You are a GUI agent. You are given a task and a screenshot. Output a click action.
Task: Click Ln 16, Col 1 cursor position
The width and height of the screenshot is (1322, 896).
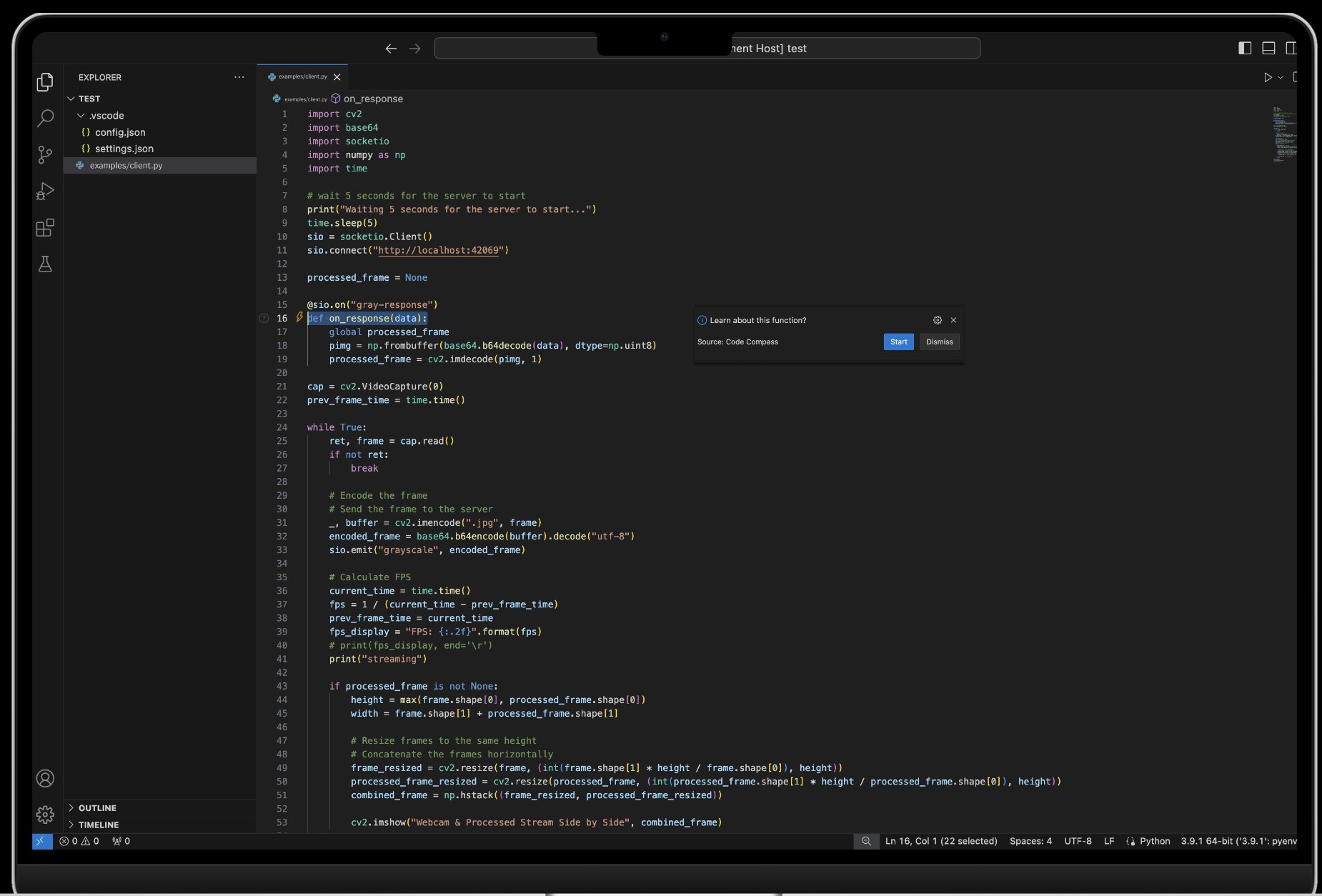941,841
